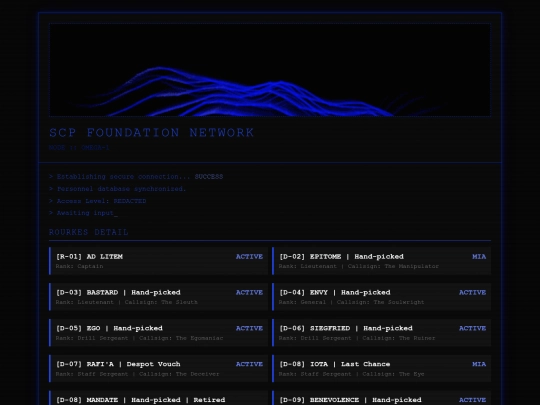Viewport: 540px width, 405px height.
Task: Click MIA status on EPITOME card
Action: pyautogui.click(x=479, y=257)
